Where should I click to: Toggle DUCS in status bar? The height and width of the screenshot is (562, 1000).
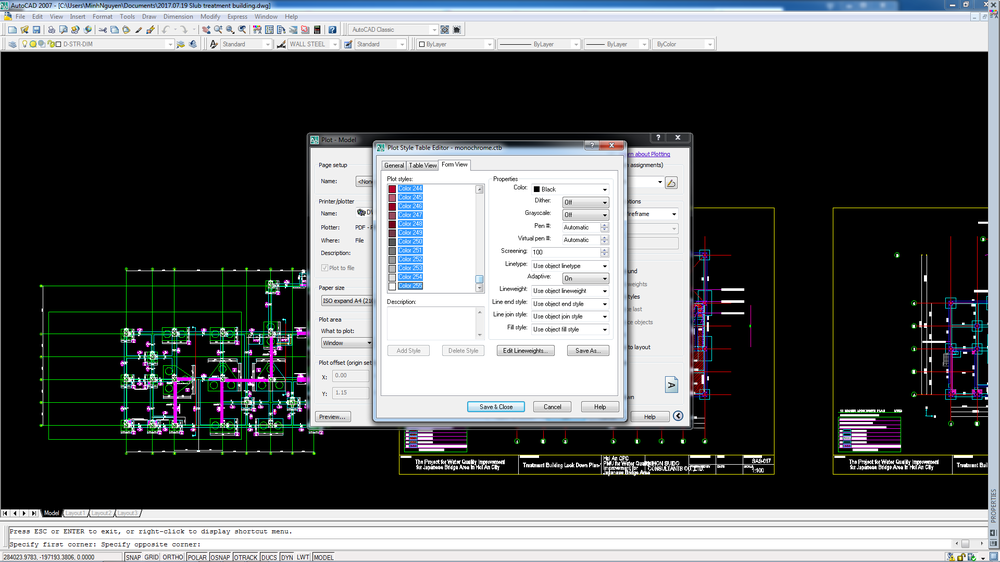pos(269,557)
